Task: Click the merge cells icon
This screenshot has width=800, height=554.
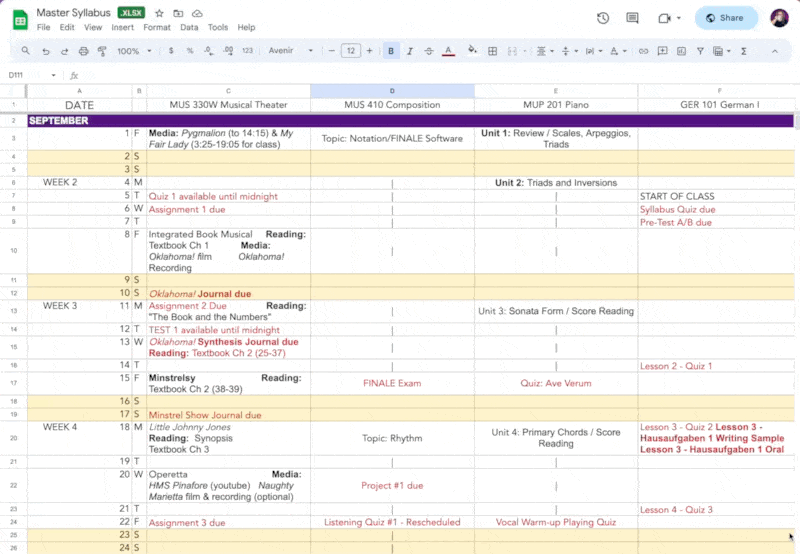Action: (512, 51)
